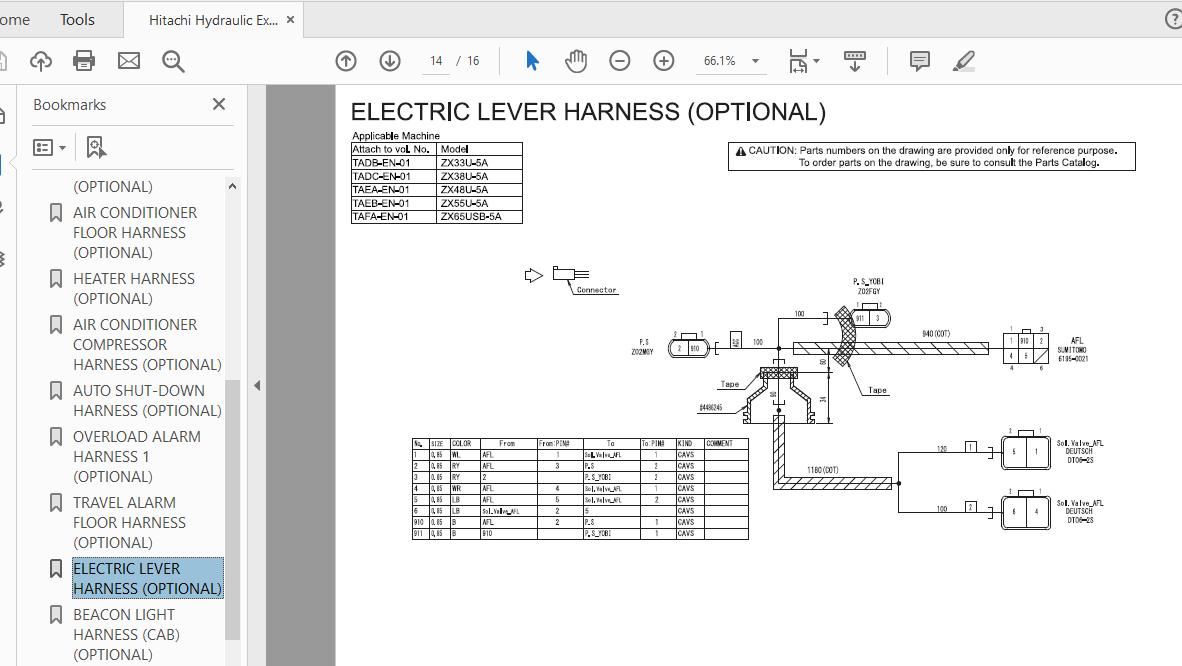Select the Hitachi Hydraulic Ex... document tab
The height and width of the screenshot is (666, 1182).
click(213, 20)
